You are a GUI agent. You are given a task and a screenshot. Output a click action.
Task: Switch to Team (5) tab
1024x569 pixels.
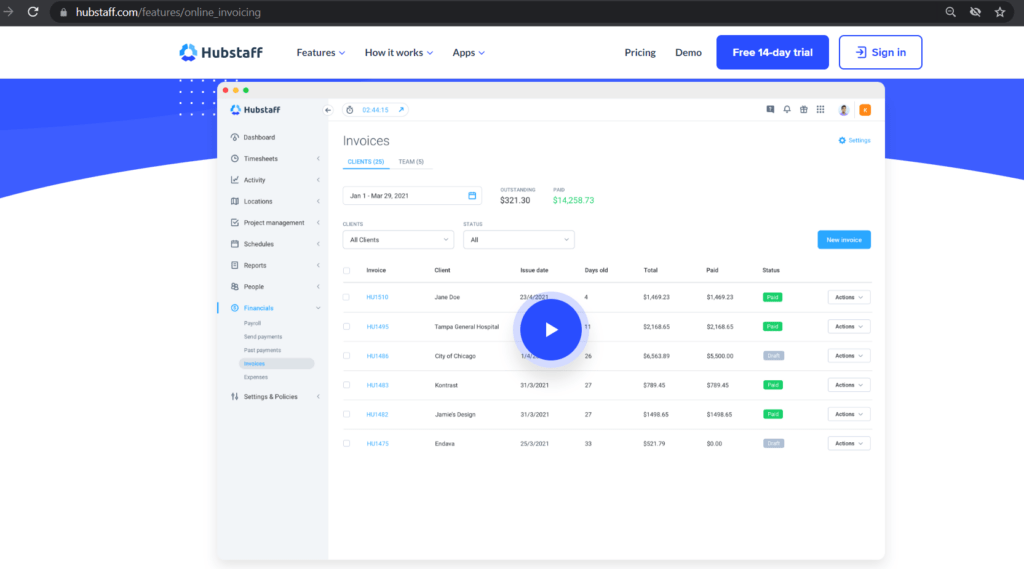[411, 161]
